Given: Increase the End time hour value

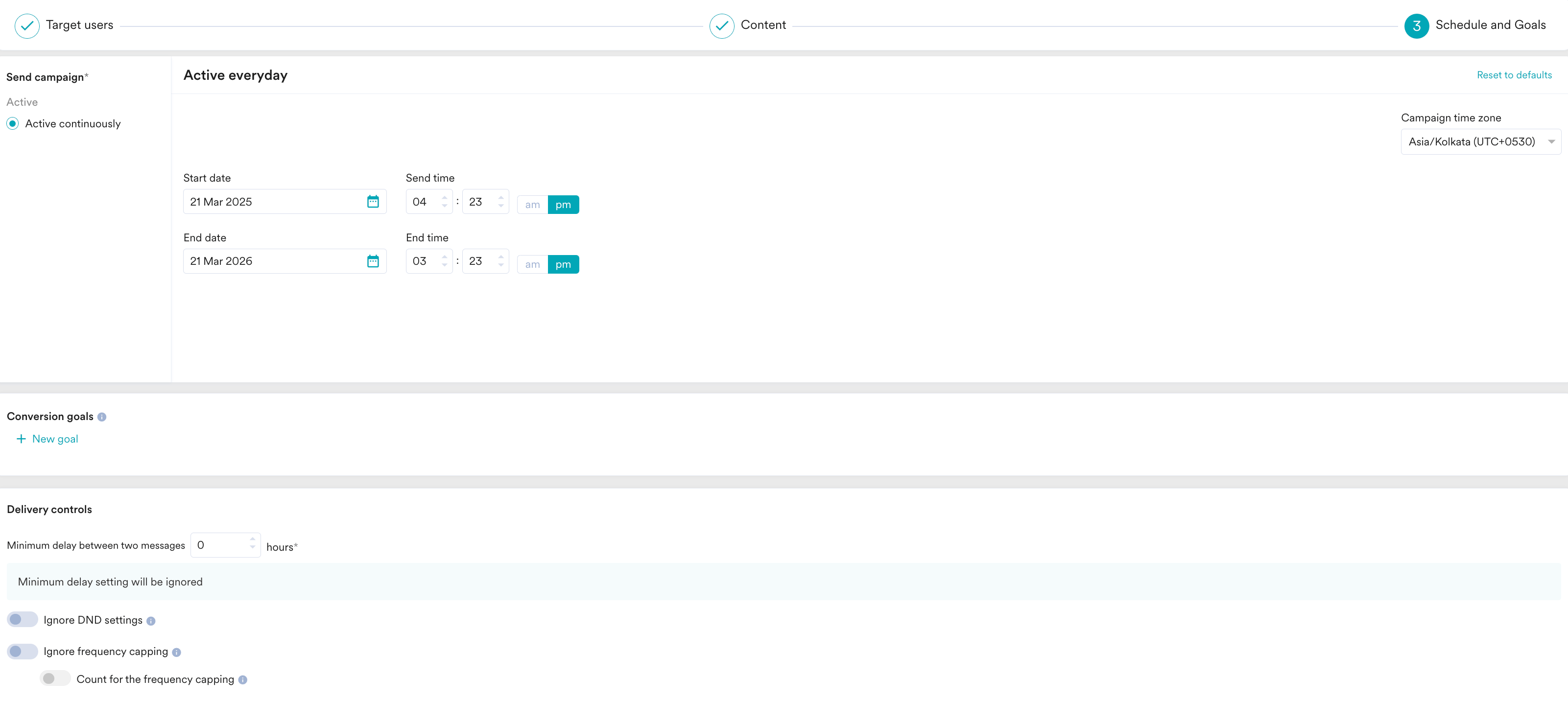Looking at the screenshot, I should [444, 257].
